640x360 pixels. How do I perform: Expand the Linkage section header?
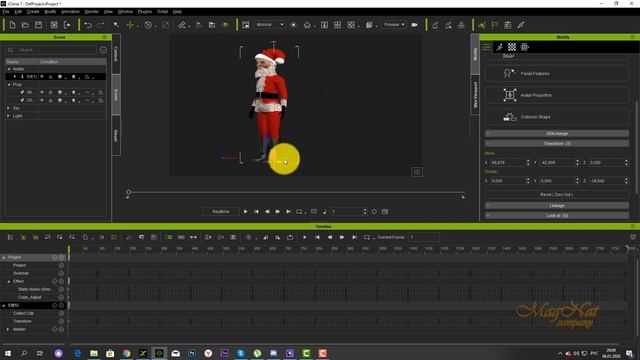557,206
